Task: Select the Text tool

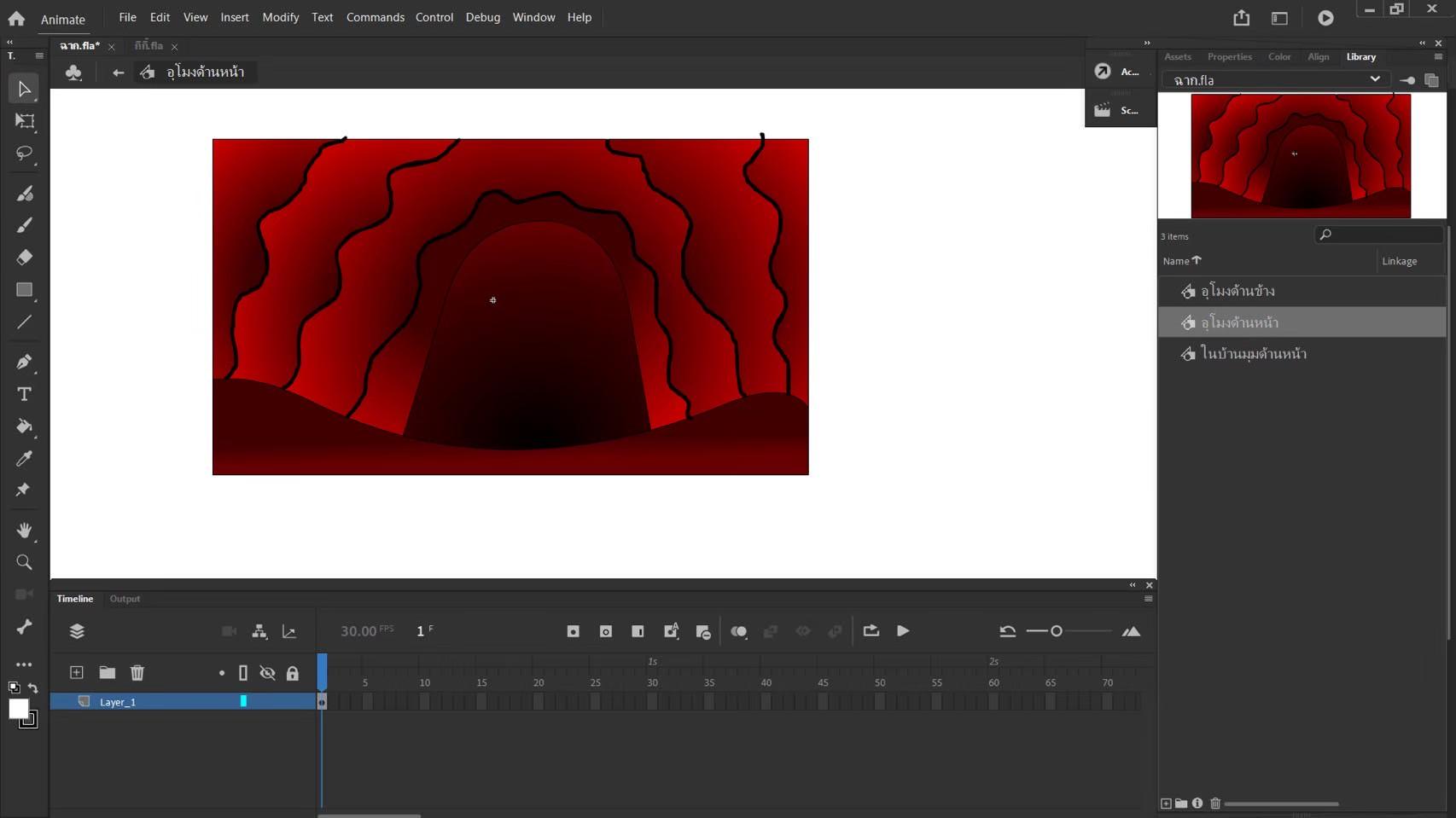Action: point(24,394)
